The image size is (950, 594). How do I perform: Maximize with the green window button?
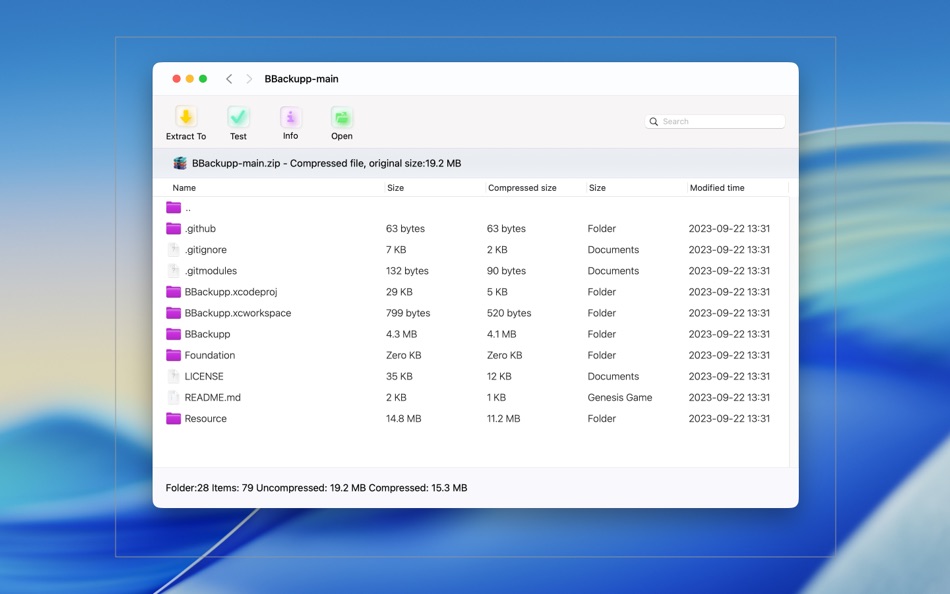coord(203,79)
